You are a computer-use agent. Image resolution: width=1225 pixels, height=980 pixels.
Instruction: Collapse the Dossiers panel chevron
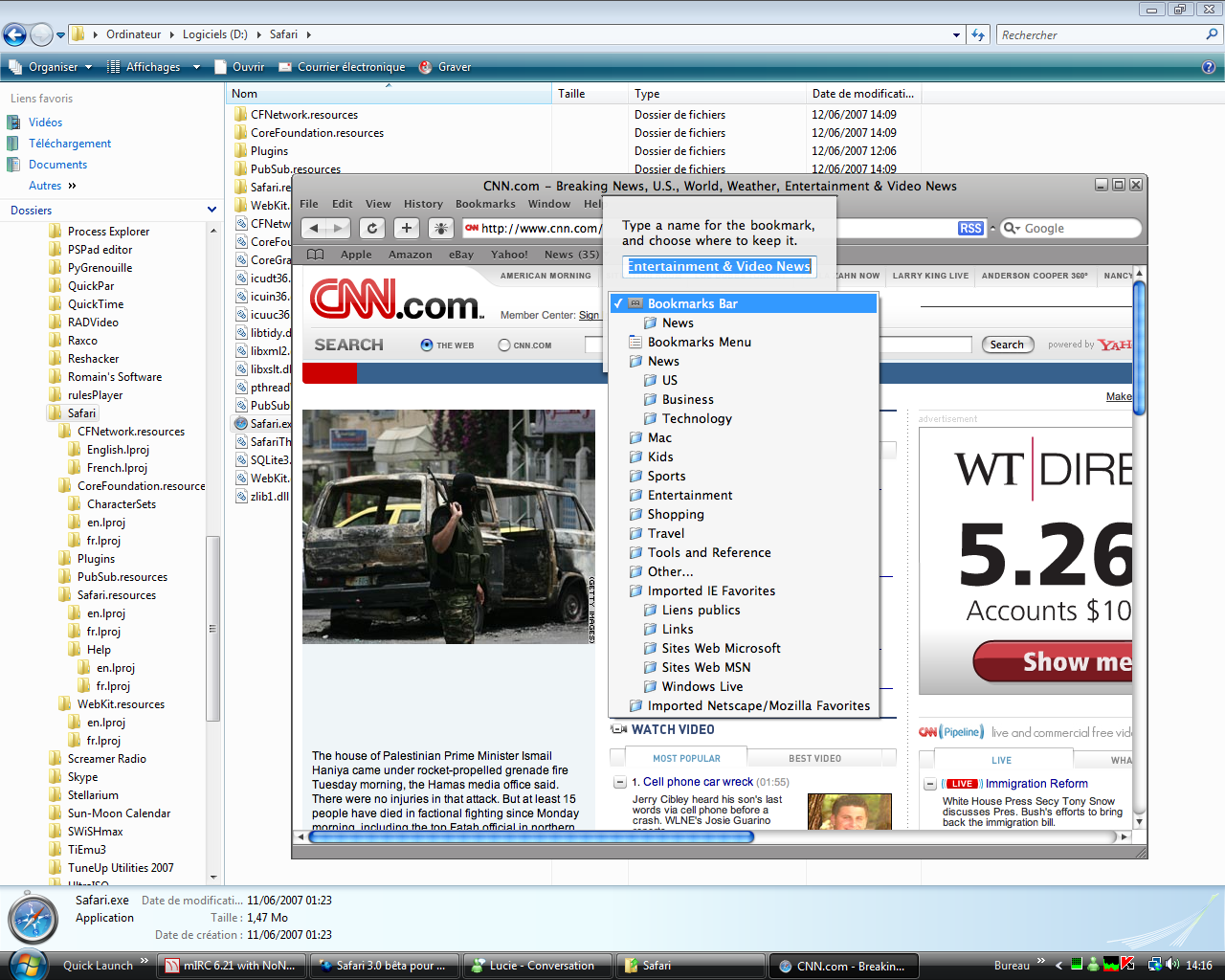(x=212, y=210)
